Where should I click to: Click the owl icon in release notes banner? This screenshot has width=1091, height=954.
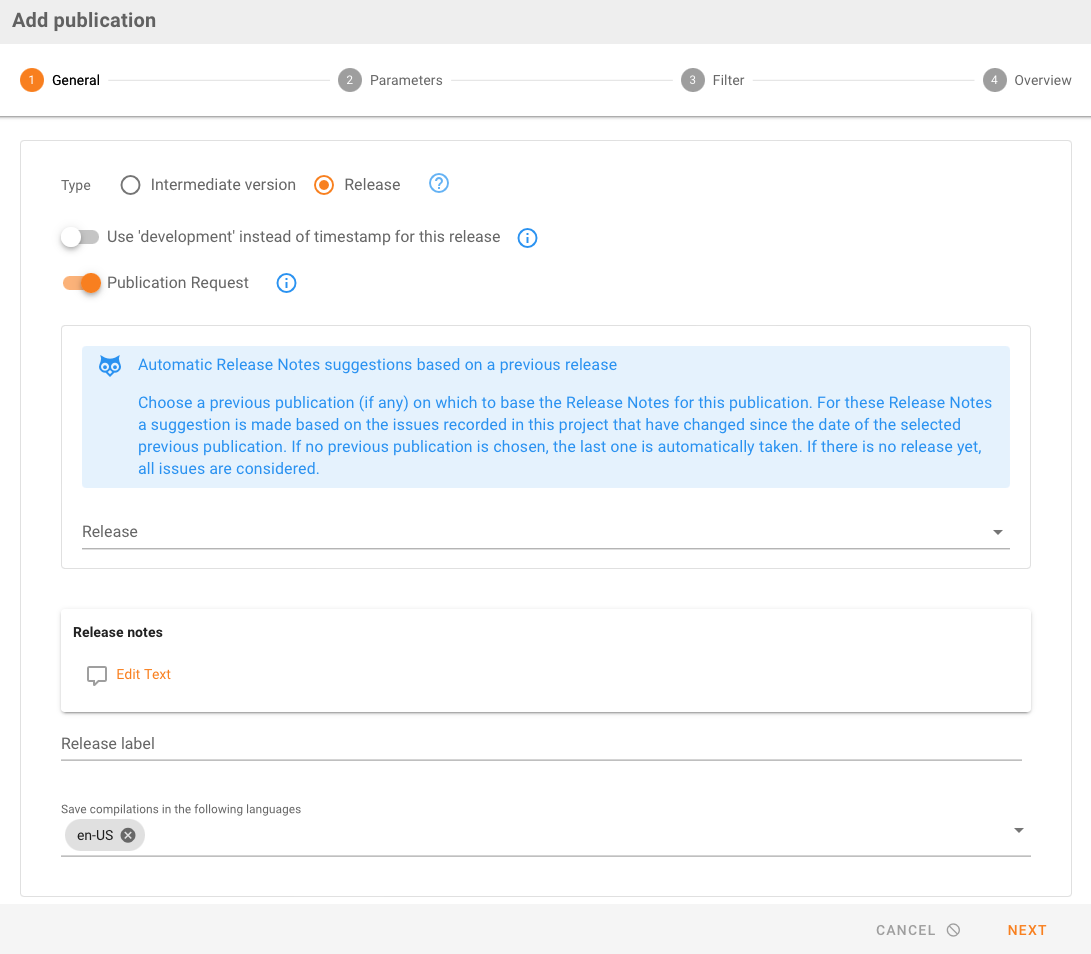point(110,366)
